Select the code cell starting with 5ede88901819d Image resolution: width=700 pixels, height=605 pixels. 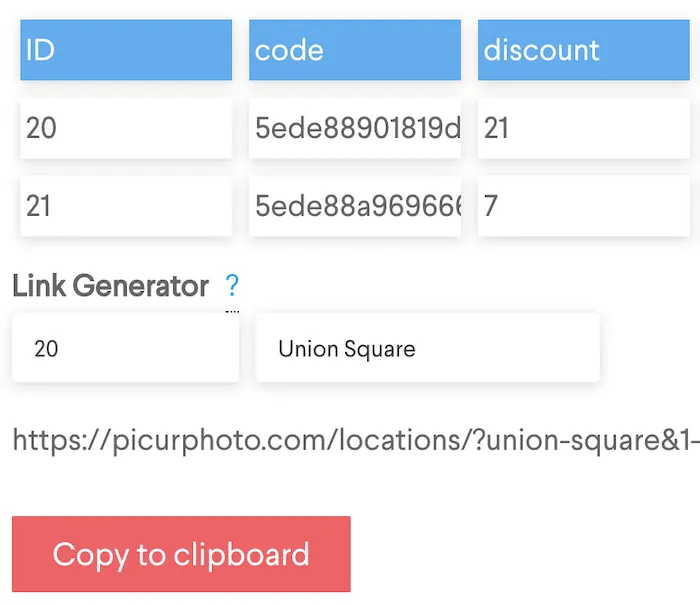point(354,128)
